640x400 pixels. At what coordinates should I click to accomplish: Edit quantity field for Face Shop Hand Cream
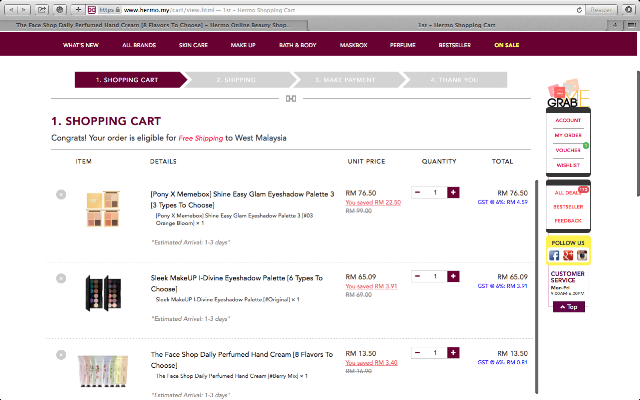pyautogui.click(x=435, y=353)
